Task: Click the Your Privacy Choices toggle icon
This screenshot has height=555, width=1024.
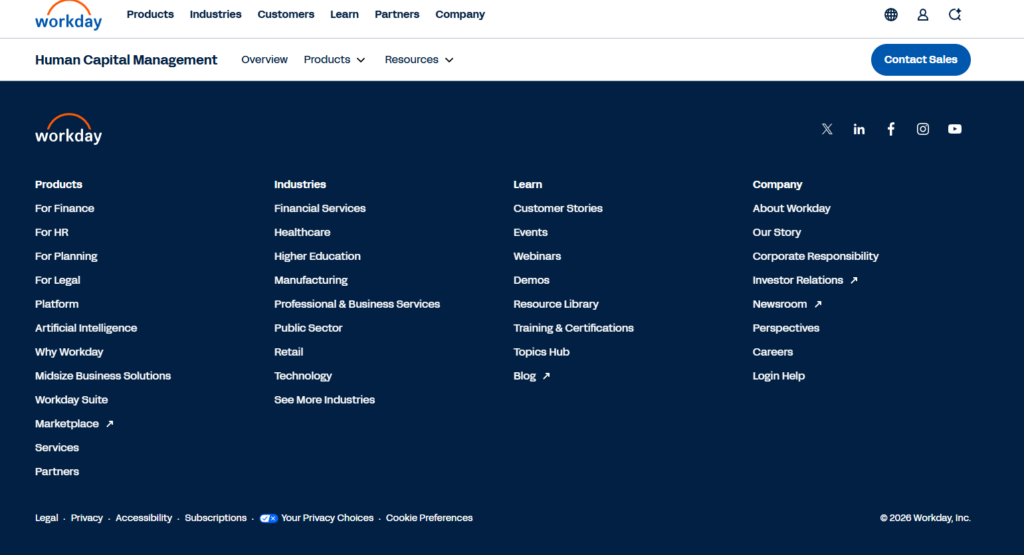Action: tap(268, 518)
